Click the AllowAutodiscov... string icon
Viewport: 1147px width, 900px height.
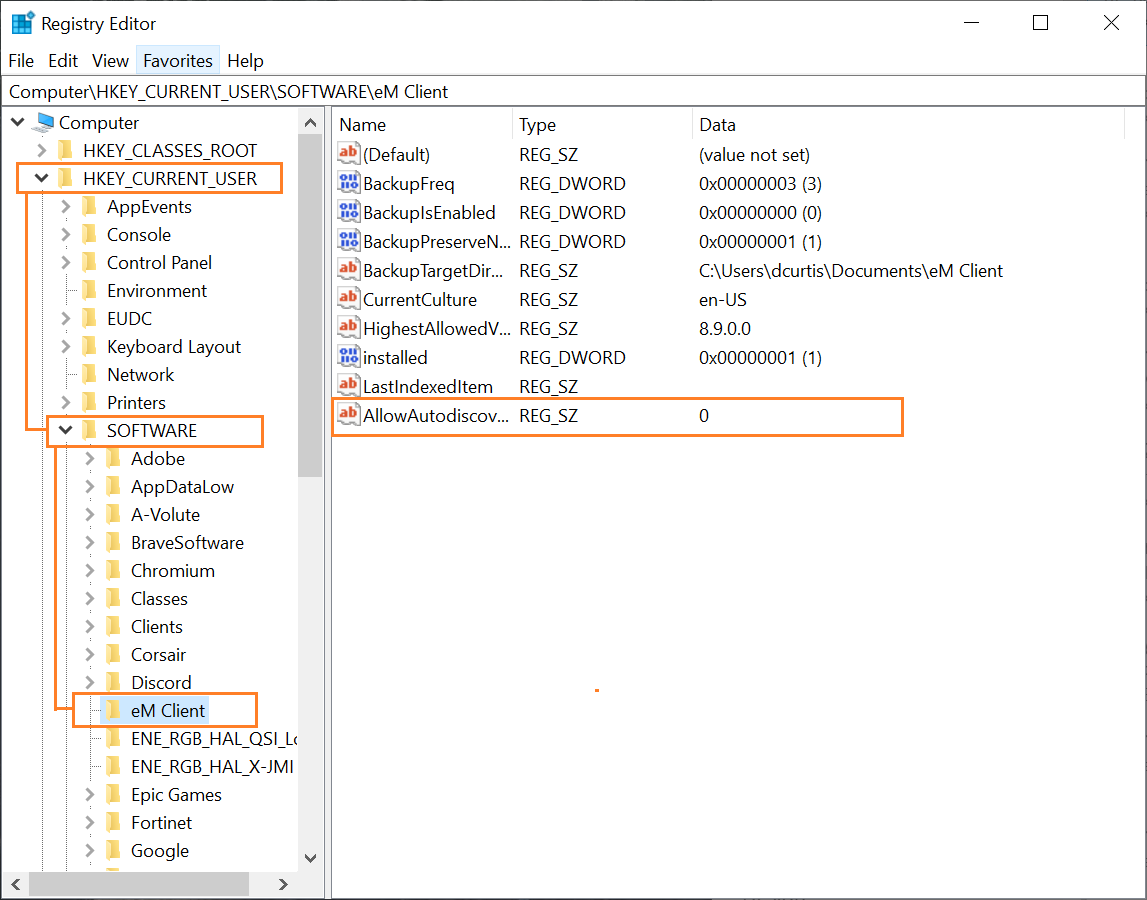(x=348, y=415)
